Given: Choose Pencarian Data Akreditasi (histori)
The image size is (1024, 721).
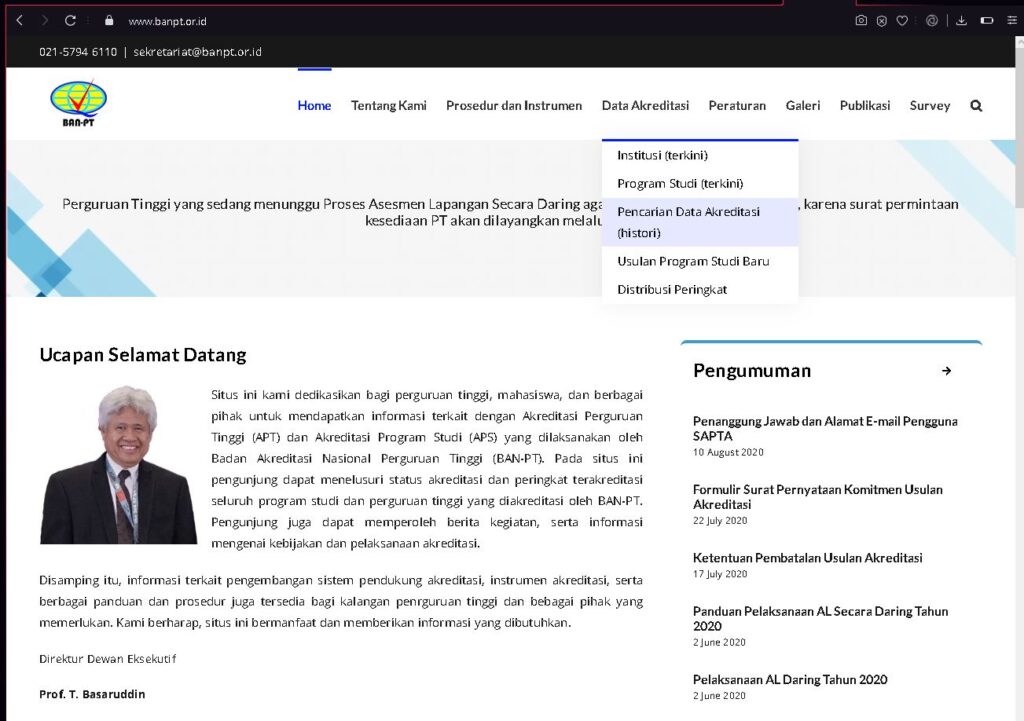Looking at the screenshot, I should pos(688,222).
